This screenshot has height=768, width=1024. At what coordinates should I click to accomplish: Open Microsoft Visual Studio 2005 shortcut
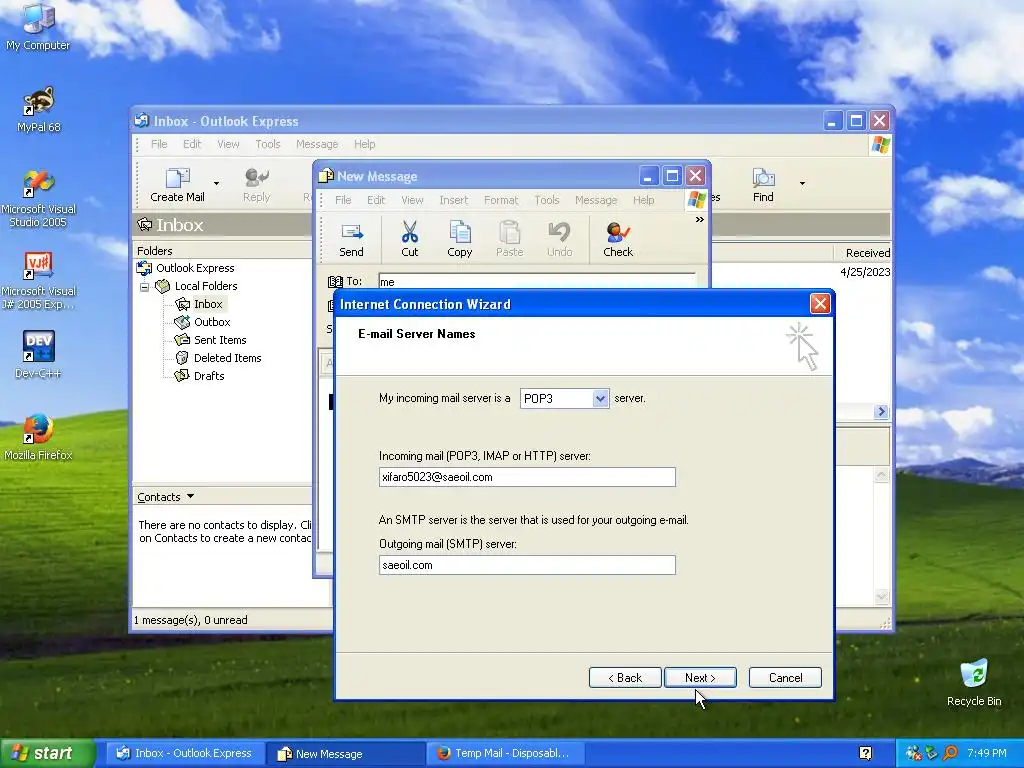pos(39,199)
